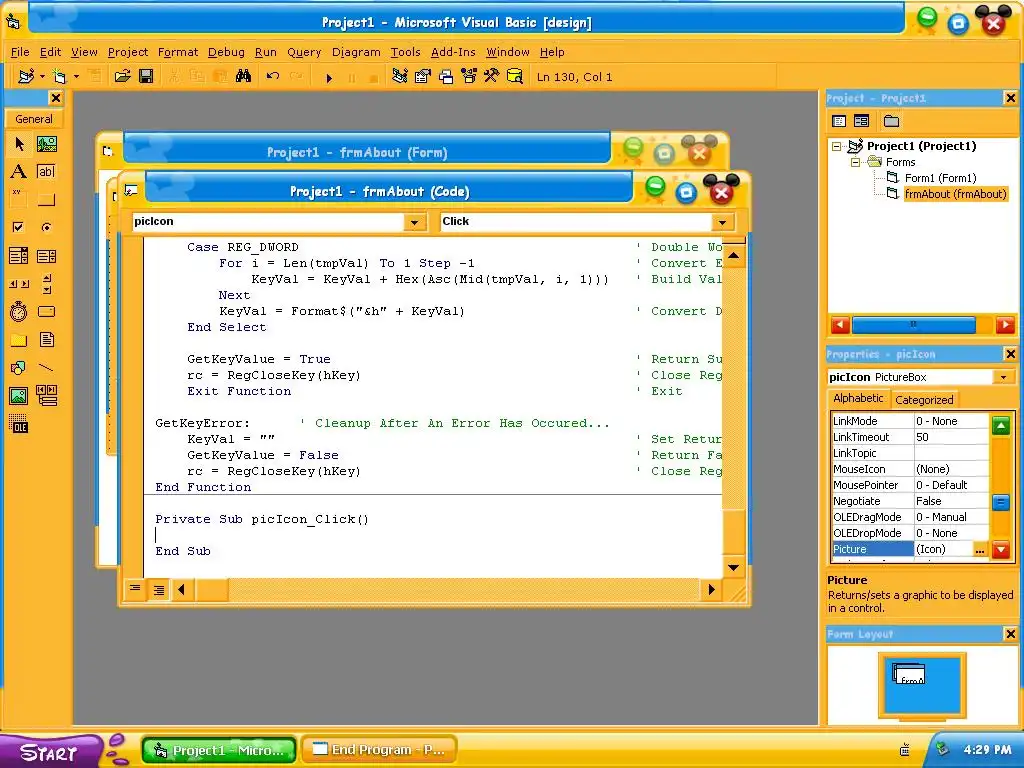Open the Data View Window toolbar icon

[515, 76]
